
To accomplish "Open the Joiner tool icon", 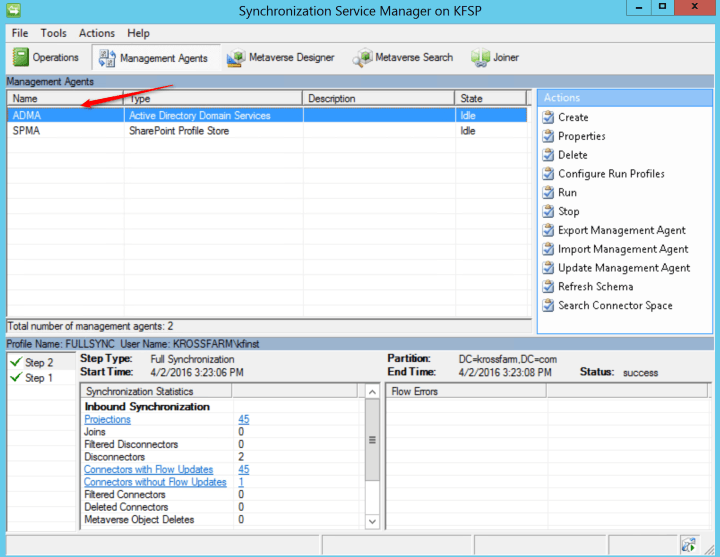I will coord(480,58).
